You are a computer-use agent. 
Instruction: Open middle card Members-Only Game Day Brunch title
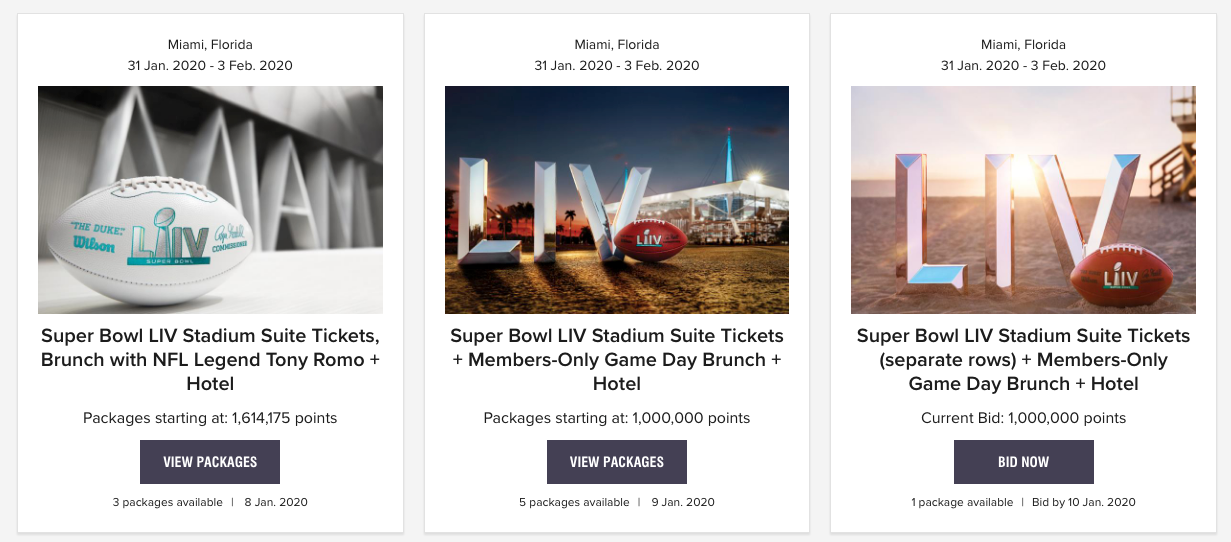[x=616, y=359]
